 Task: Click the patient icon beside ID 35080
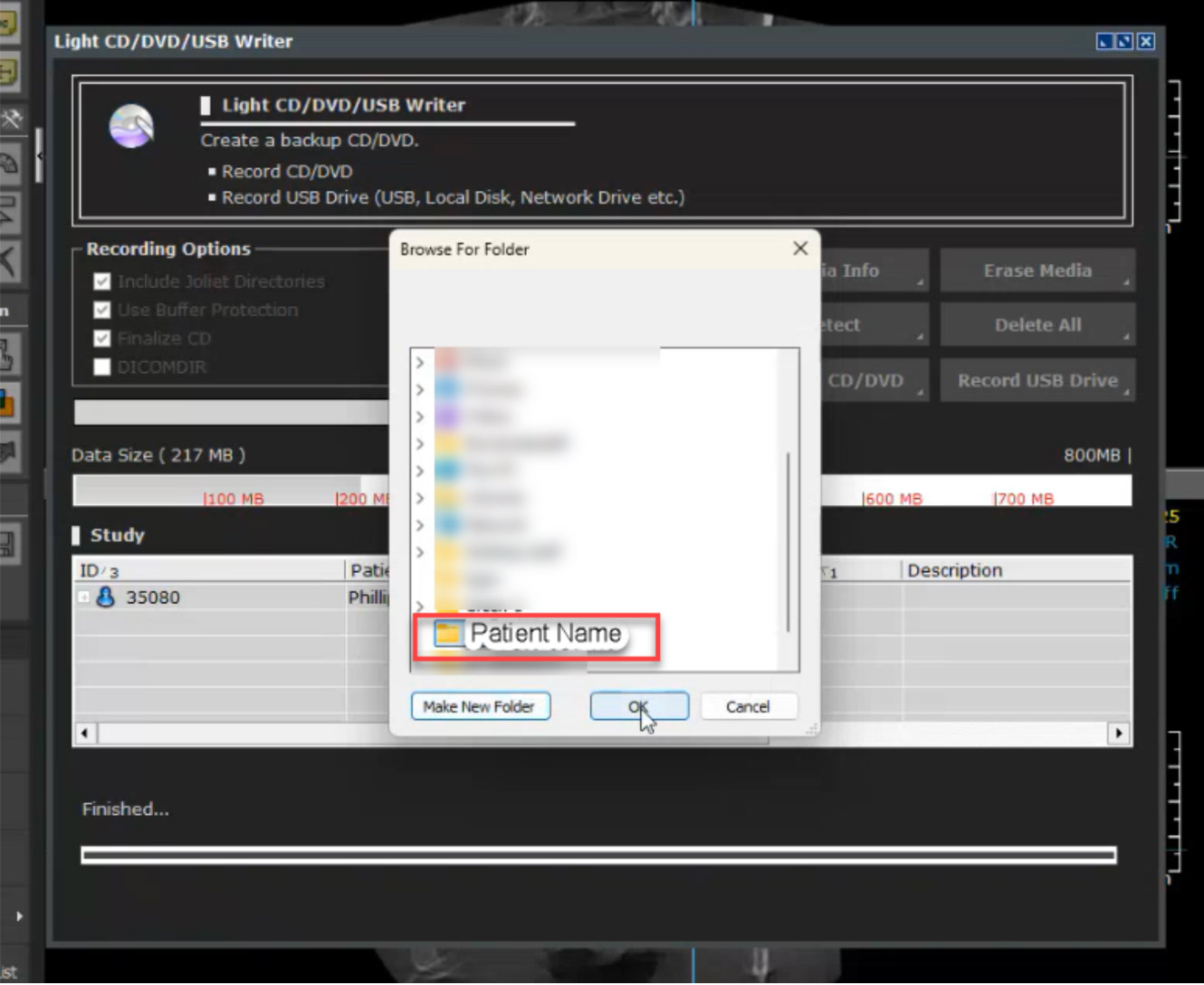click(x=106, y=598)
